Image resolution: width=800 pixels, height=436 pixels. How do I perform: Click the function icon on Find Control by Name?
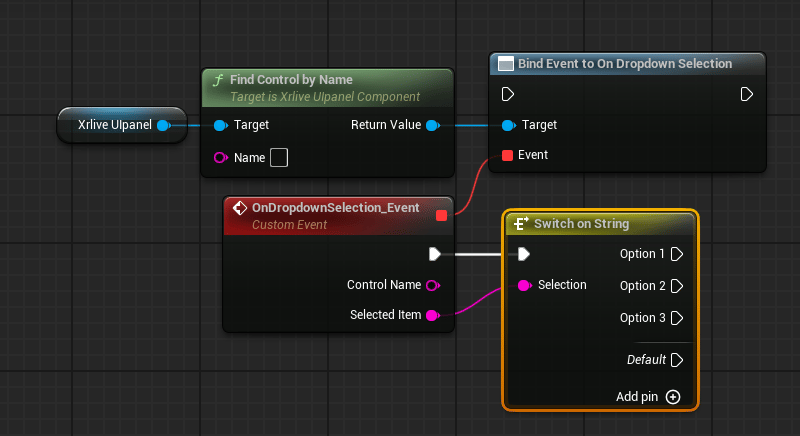[x=218, y=80]
